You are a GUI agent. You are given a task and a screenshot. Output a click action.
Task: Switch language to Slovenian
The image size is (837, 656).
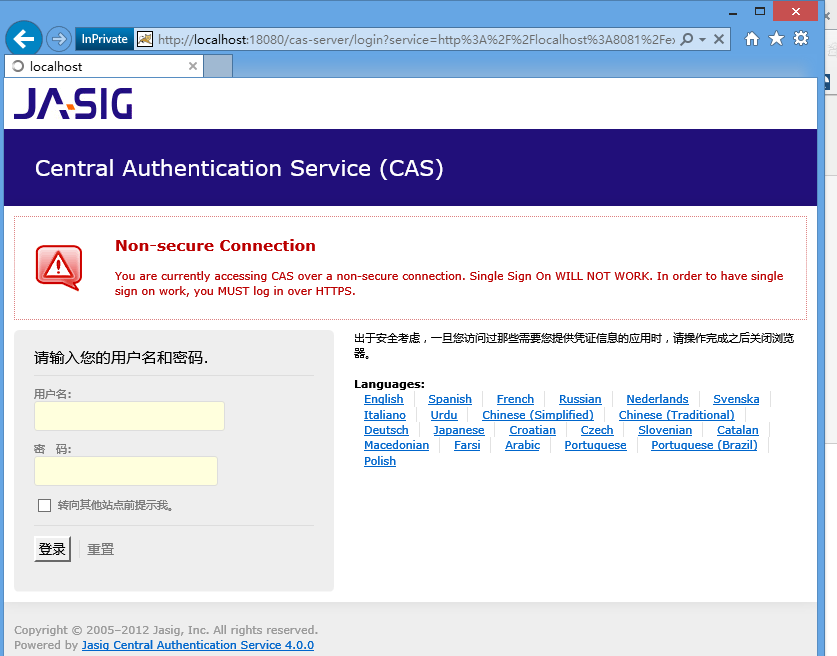(665, 430)
